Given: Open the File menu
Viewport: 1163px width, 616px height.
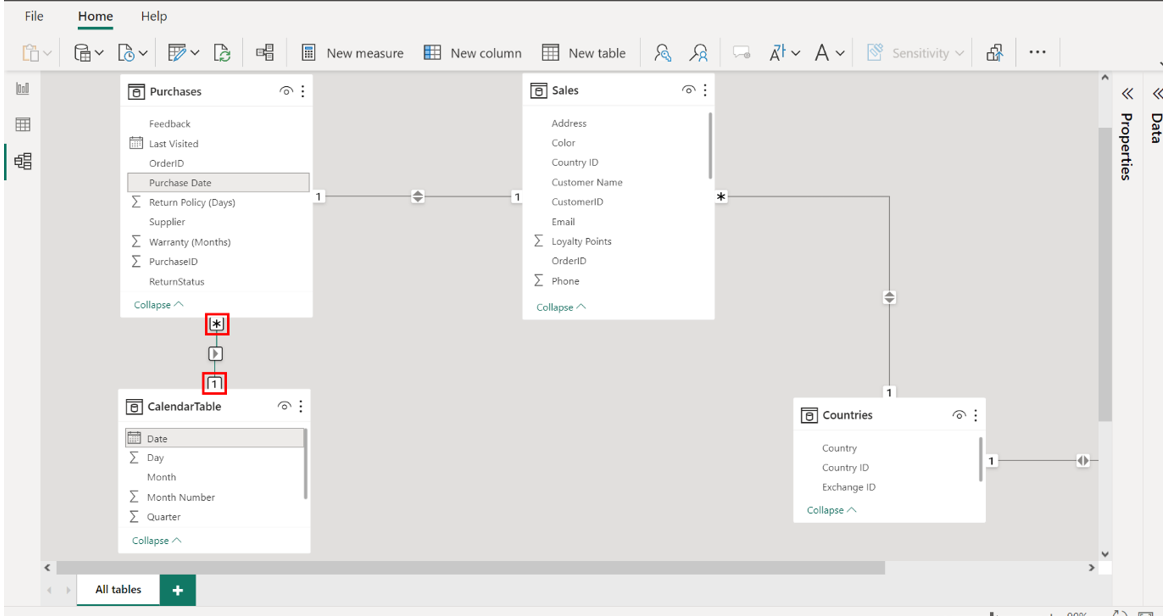Looking at the screenshot, I should (34, 16).
